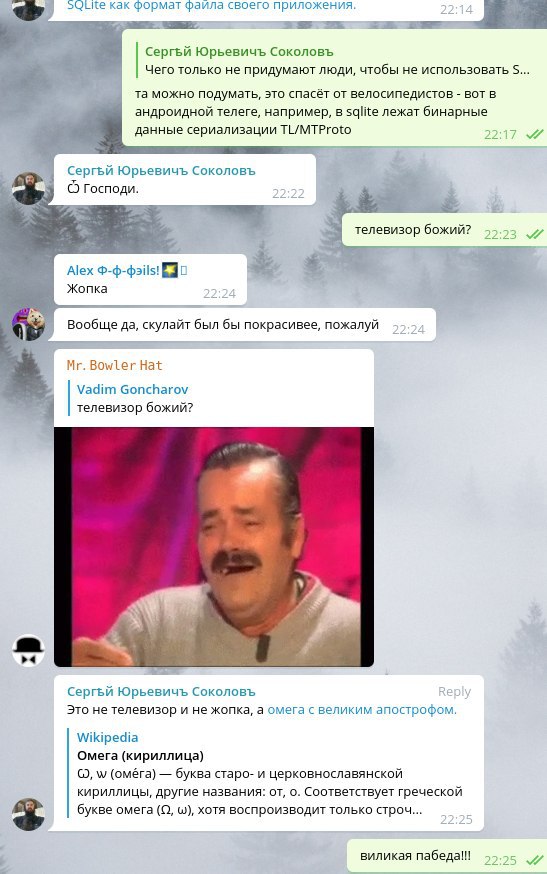
Task: Click the Reply button on Sergey's message
Action: coord(454,692)
